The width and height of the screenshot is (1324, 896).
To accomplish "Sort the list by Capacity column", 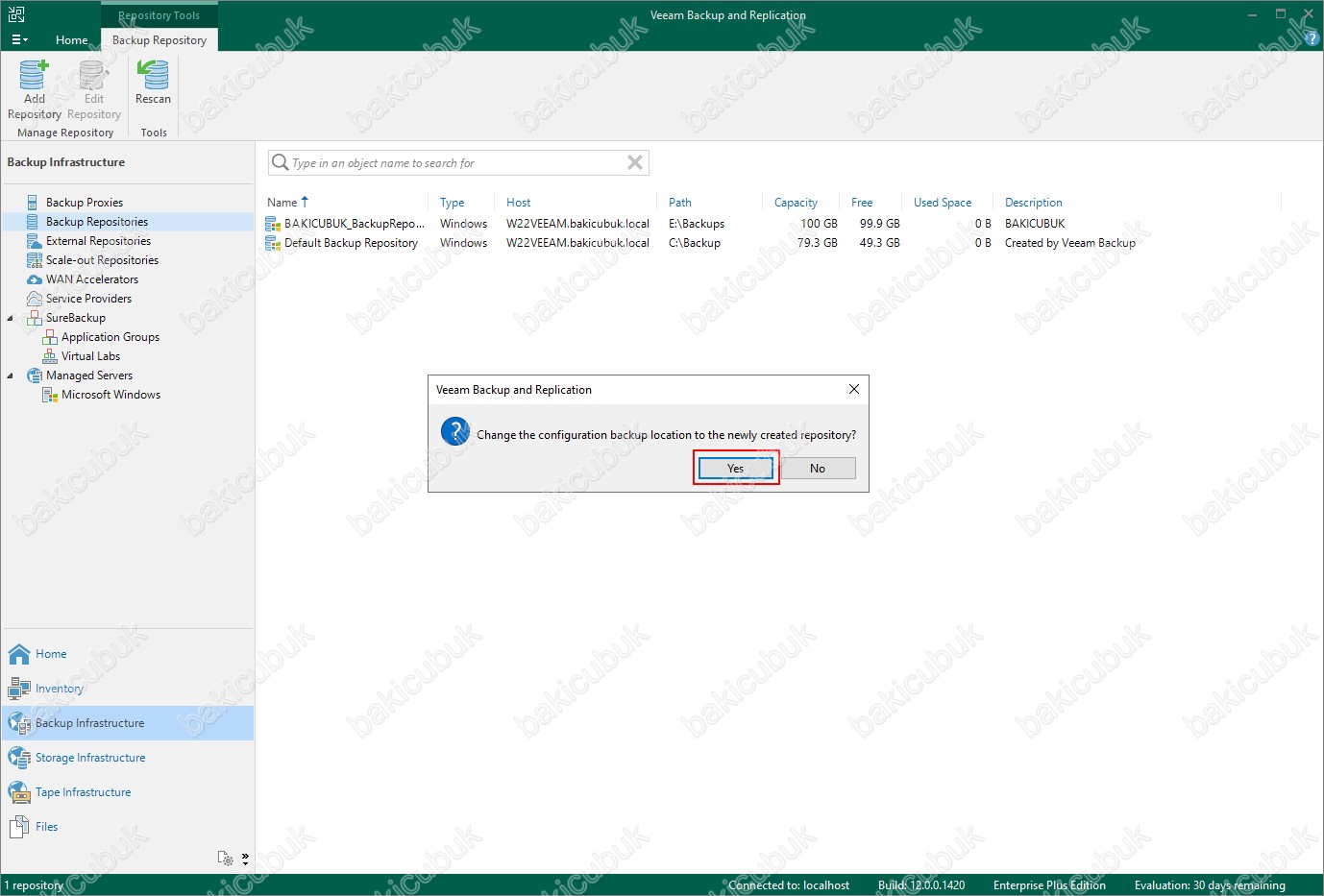I will (x=796, y=203).
